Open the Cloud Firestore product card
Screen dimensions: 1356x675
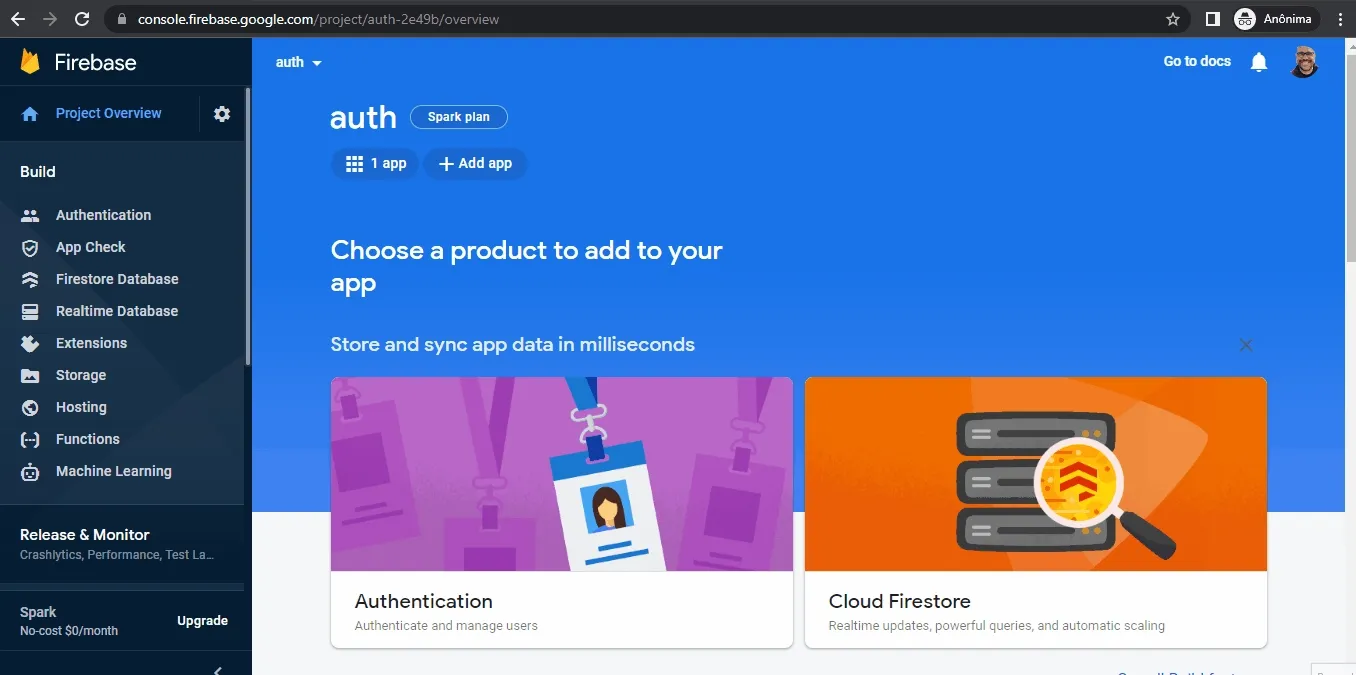click(x=1036, y=512)
